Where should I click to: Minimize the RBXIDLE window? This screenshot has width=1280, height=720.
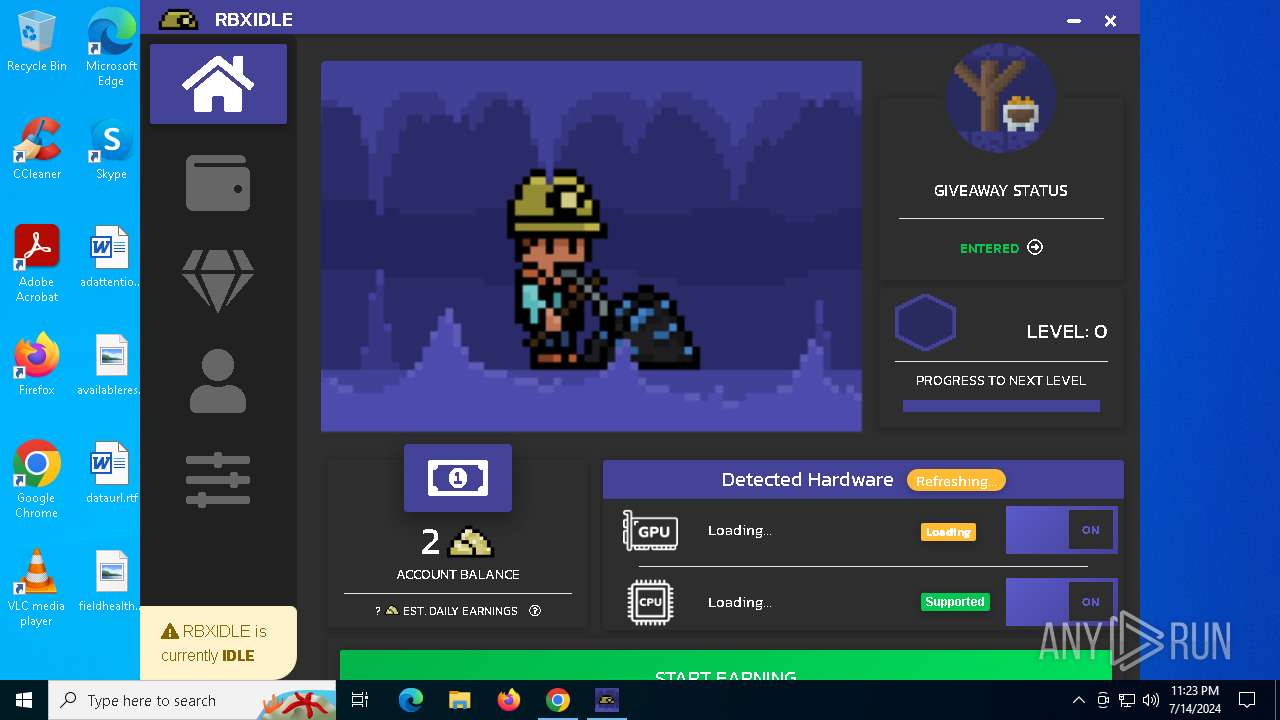tap(1074, 21)
